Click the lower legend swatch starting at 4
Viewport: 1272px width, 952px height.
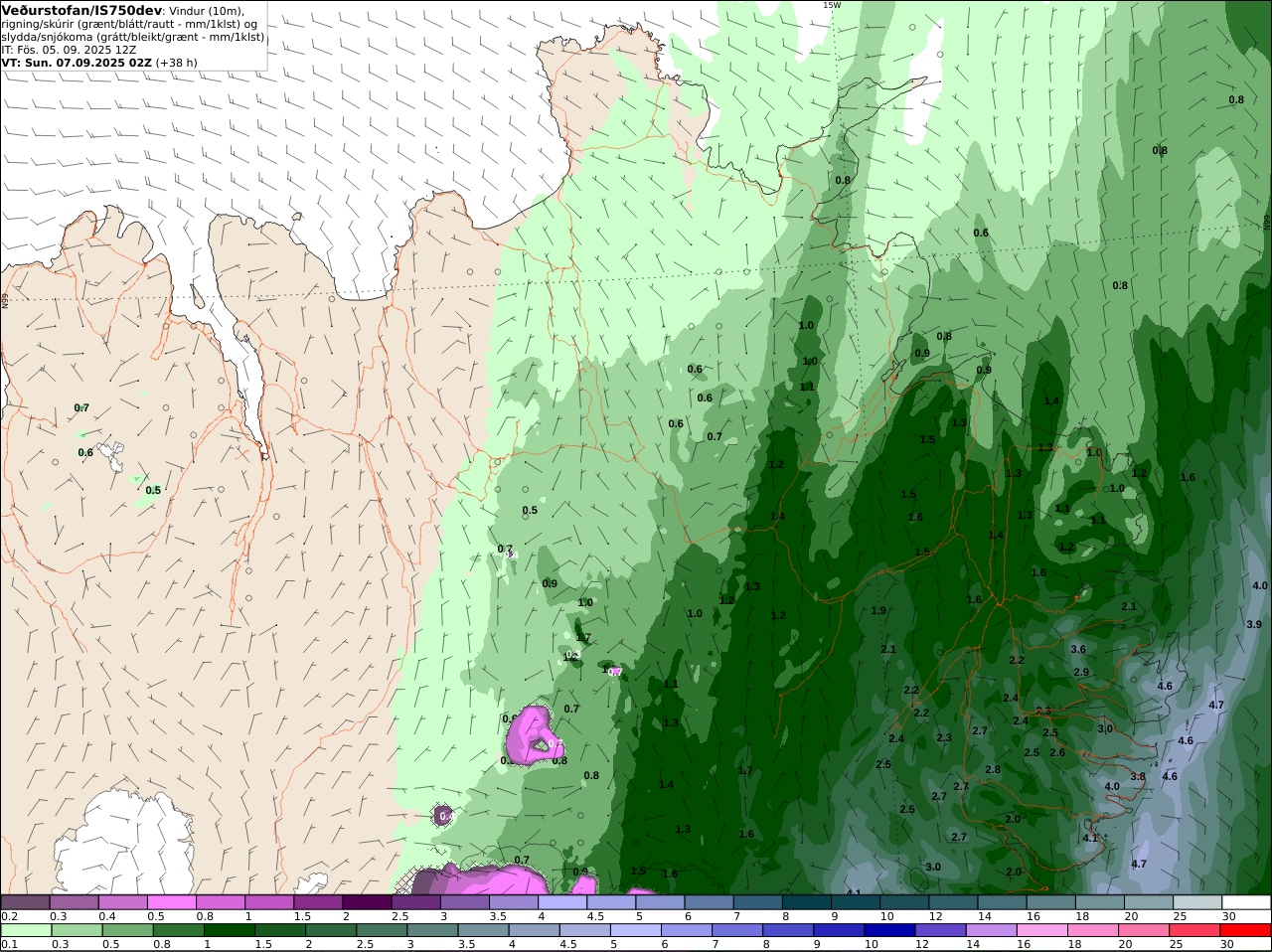click(534, 930)
